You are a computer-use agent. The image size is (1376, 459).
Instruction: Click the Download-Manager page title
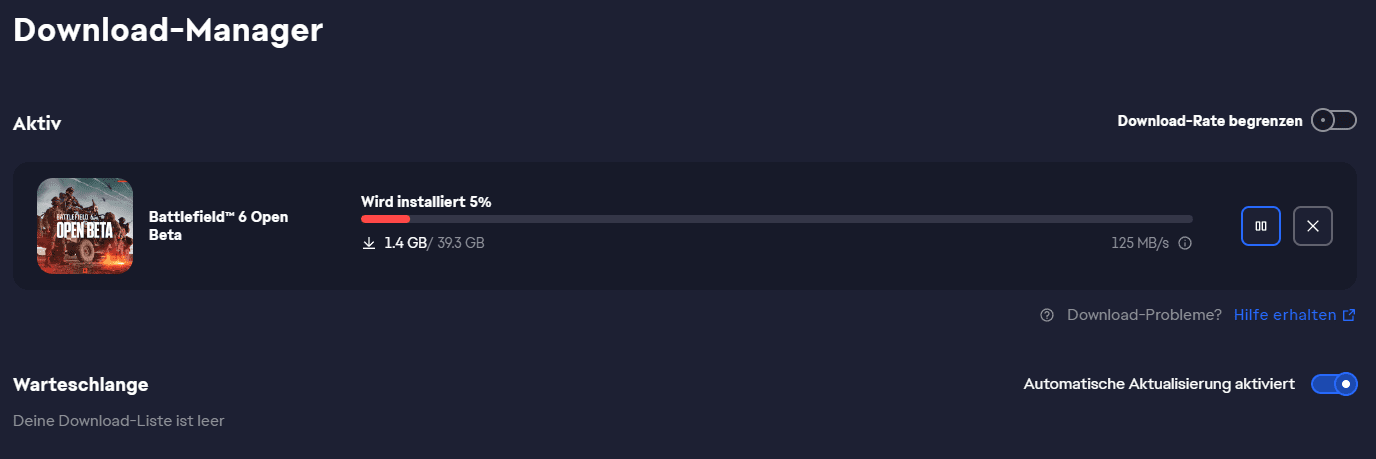coord(167,29)
